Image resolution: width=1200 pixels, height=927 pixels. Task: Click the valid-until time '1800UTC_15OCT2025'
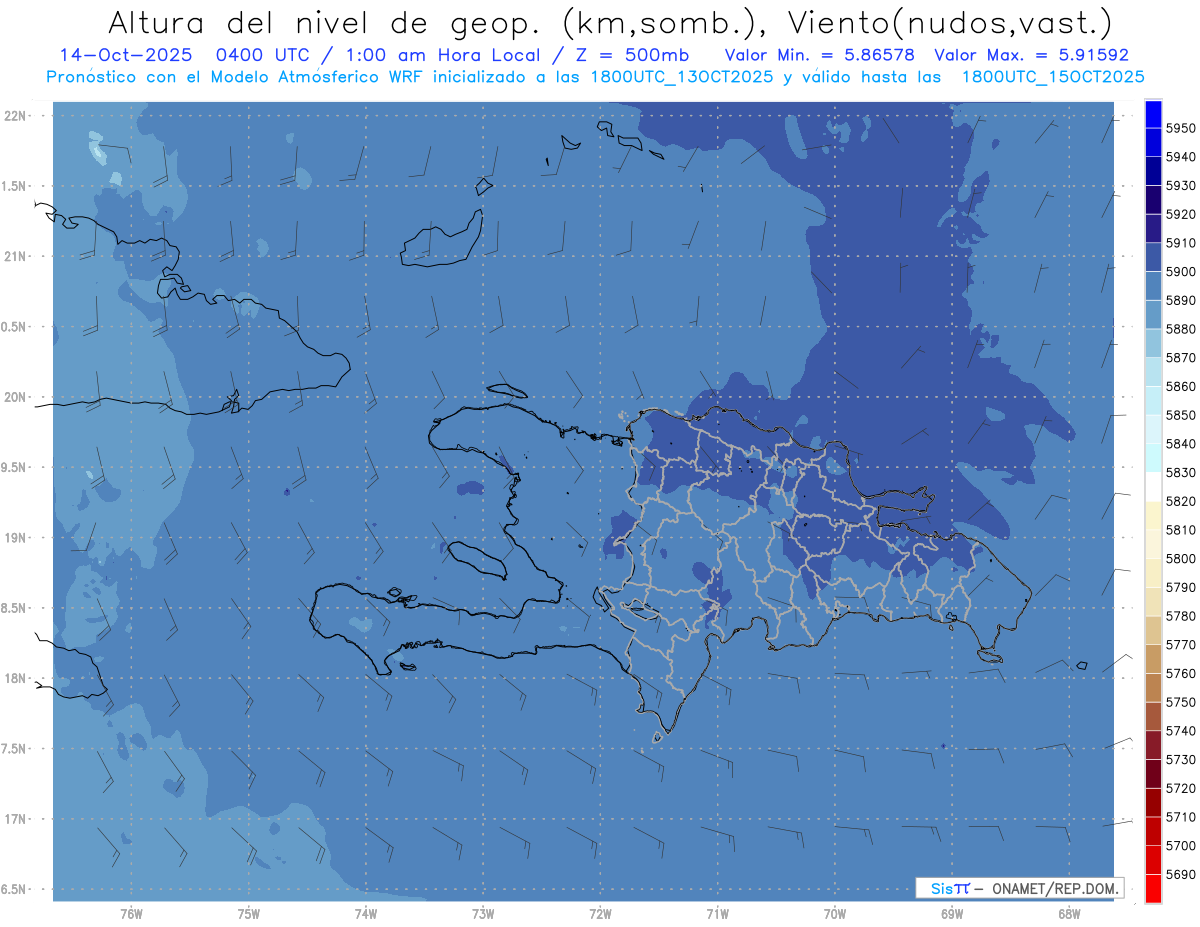click(x=1053, y=77)
